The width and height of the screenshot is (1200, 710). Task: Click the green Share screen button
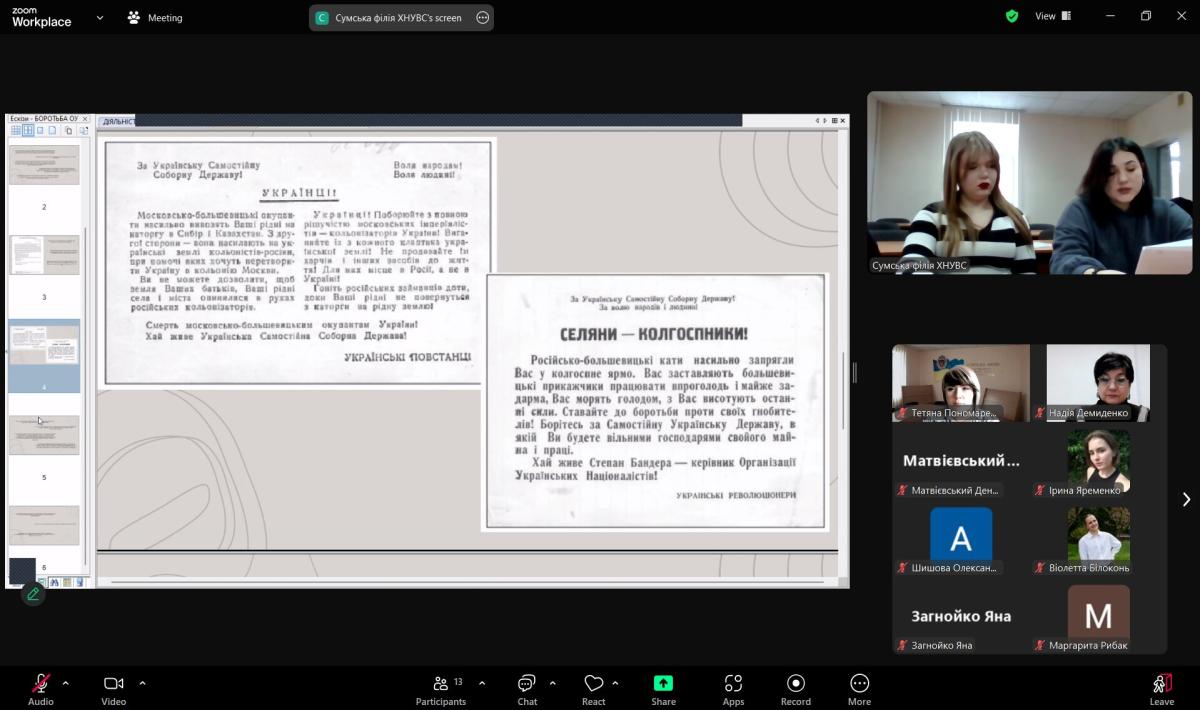[663, 686]
